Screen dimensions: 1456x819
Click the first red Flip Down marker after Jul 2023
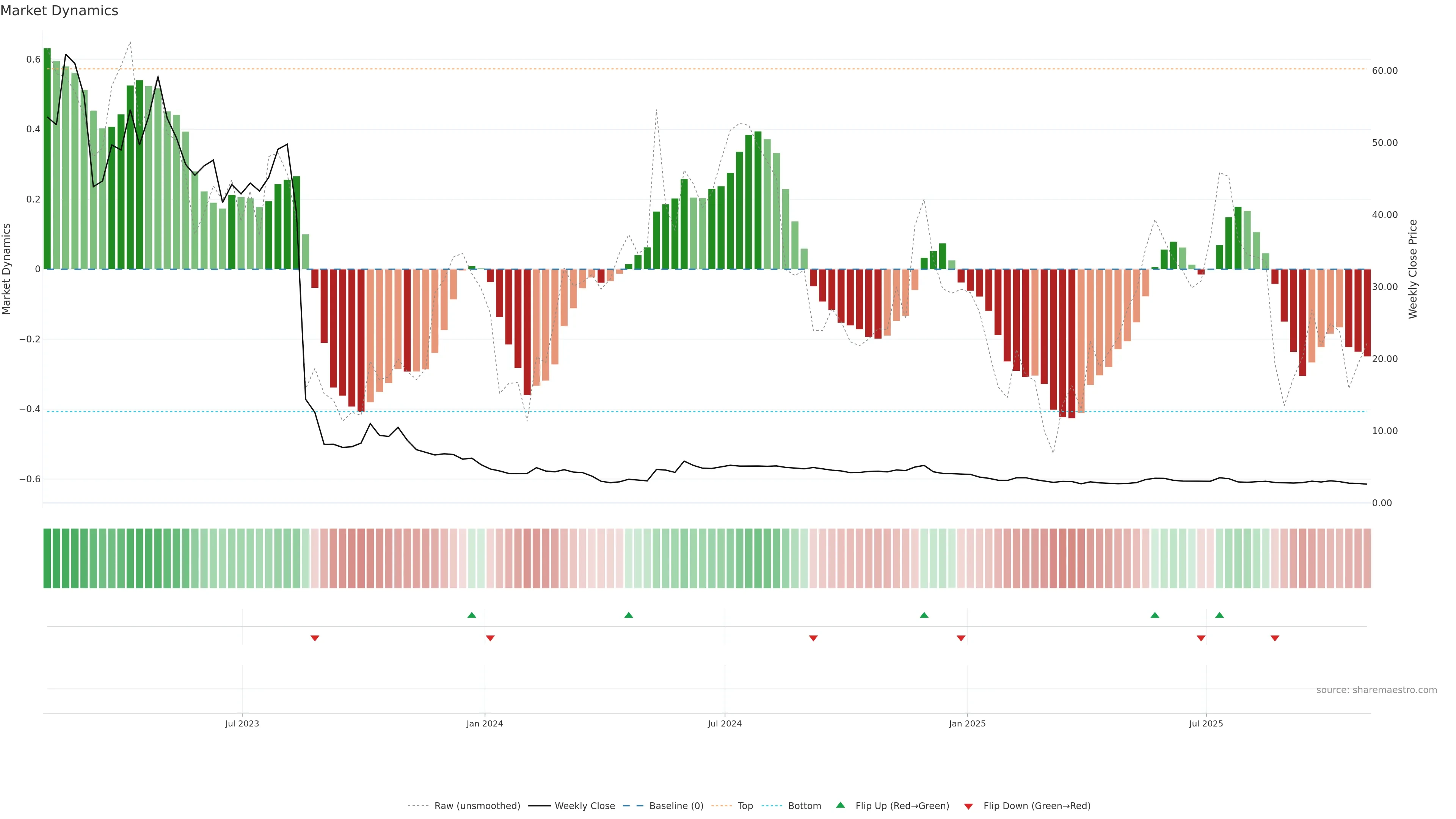[x=315, y=638]
